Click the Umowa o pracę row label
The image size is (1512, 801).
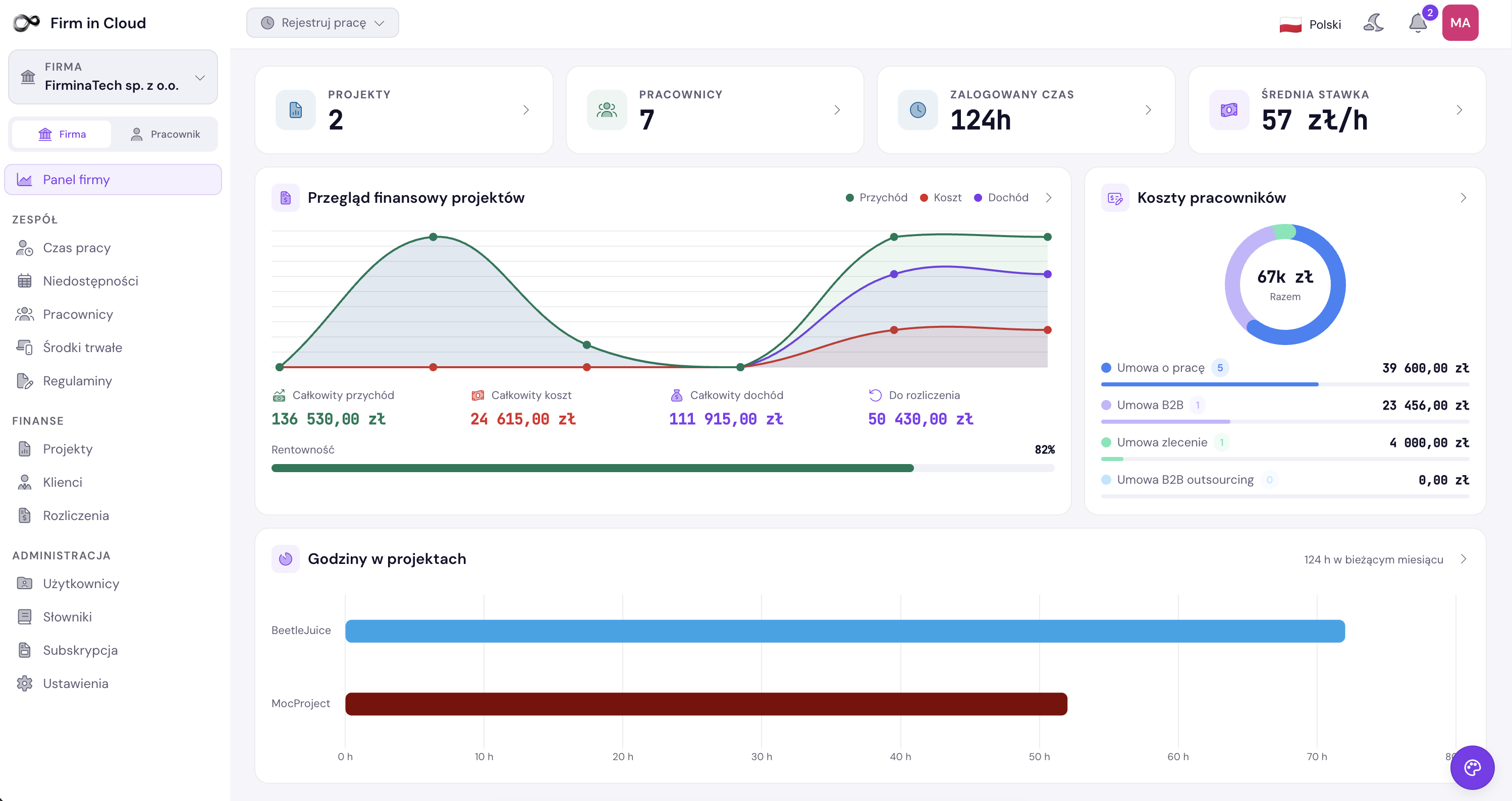(x=1160, y=368)
